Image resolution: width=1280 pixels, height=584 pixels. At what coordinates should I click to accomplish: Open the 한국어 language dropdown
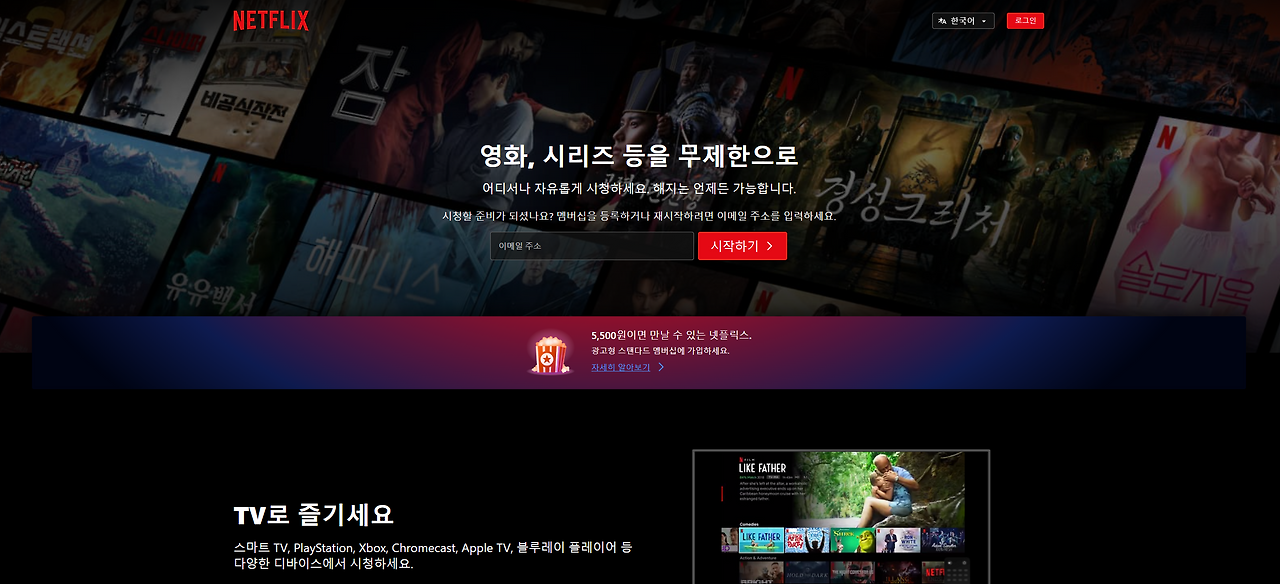coord(963,21)
